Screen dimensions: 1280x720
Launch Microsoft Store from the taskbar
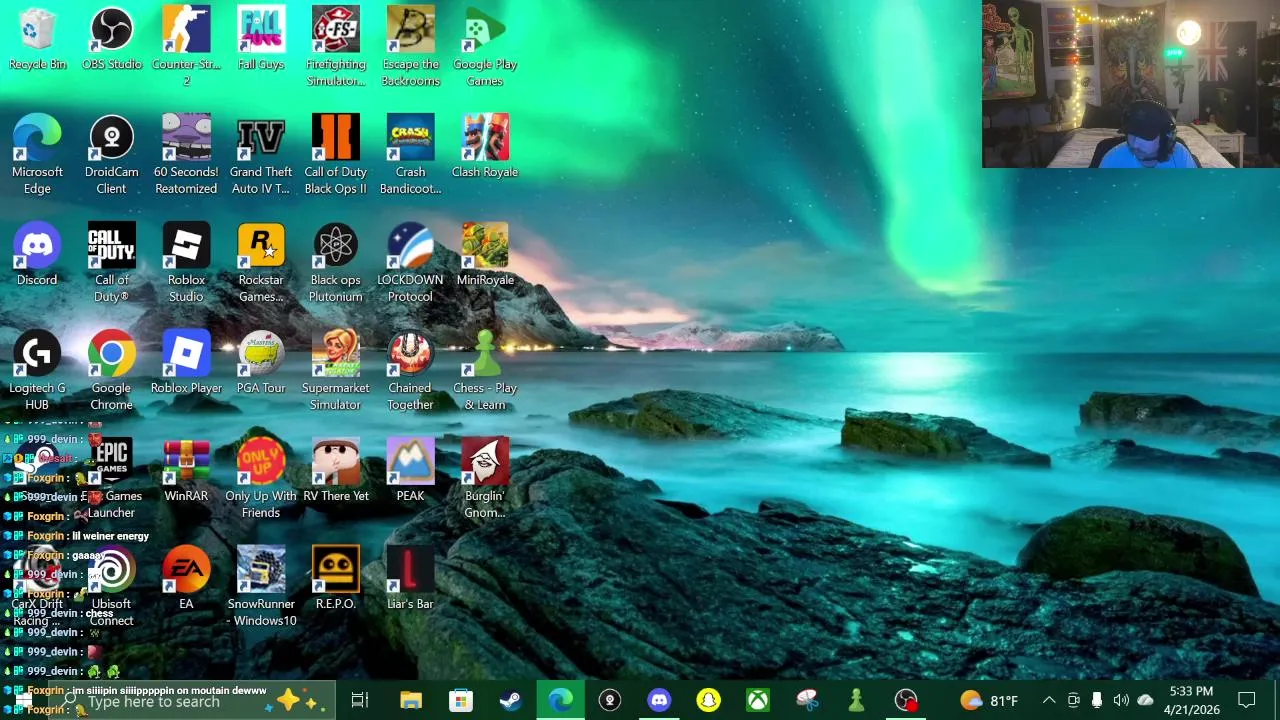[x=460, y=701]
